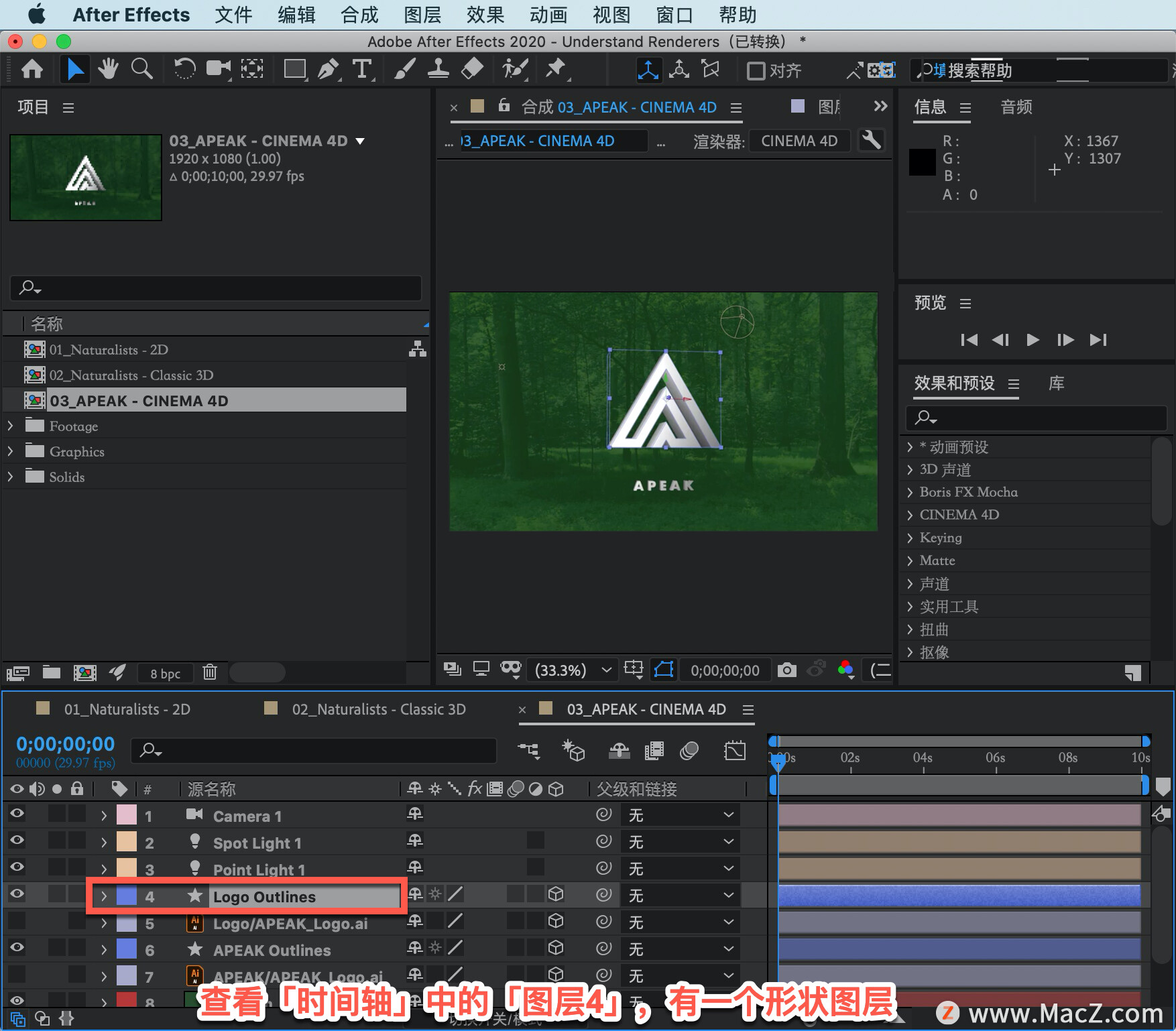Click the play button in preview panel
The image size is (1176, 1031).
pos(1033,340)
